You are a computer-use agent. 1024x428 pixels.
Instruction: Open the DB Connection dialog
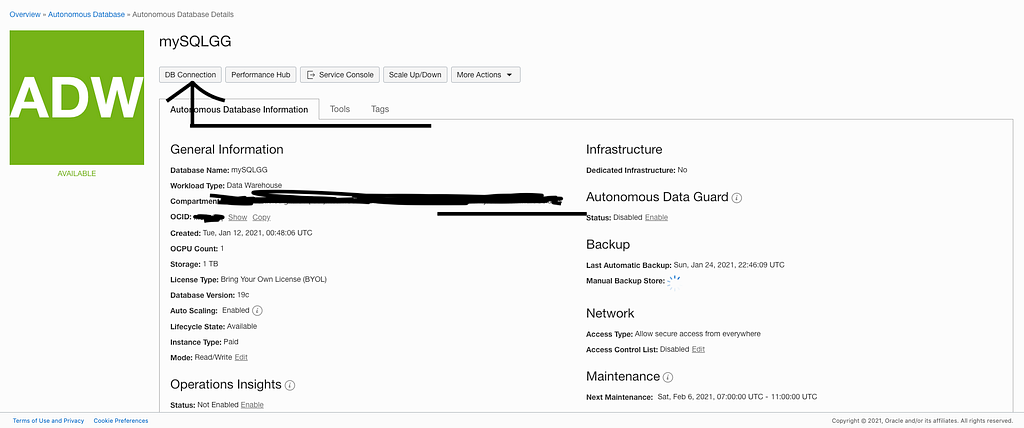pos(191,74)
